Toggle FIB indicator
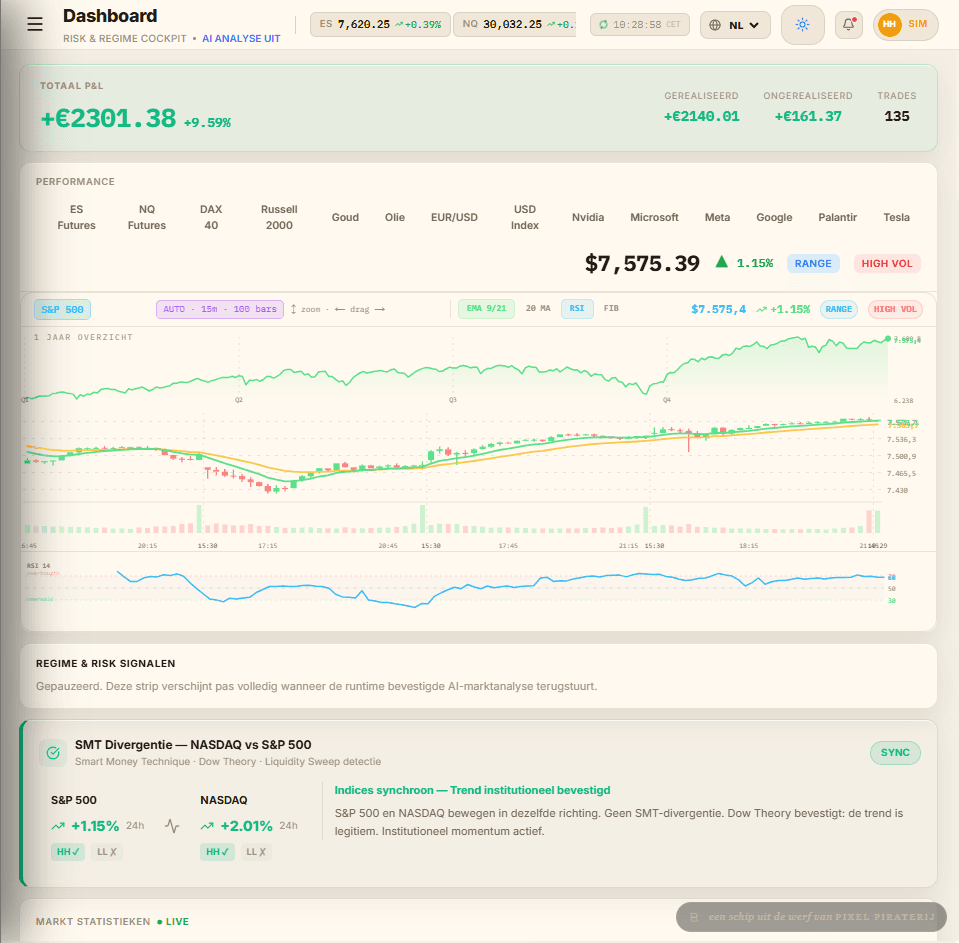This screenshot has width=959, height=943. click(x=611, y=309)
